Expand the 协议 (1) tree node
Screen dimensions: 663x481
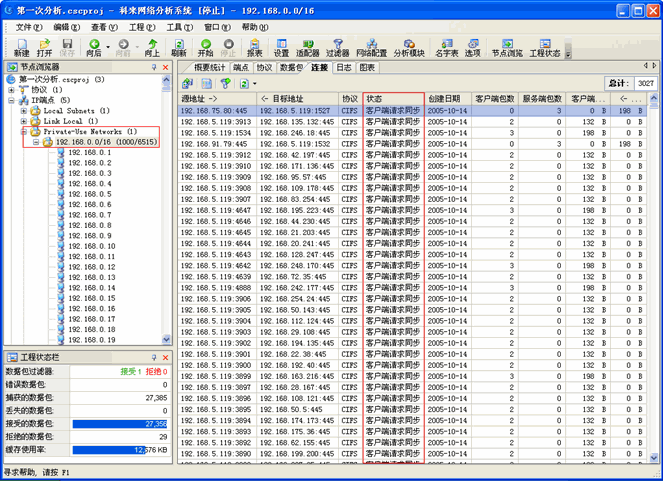[11, 90]
